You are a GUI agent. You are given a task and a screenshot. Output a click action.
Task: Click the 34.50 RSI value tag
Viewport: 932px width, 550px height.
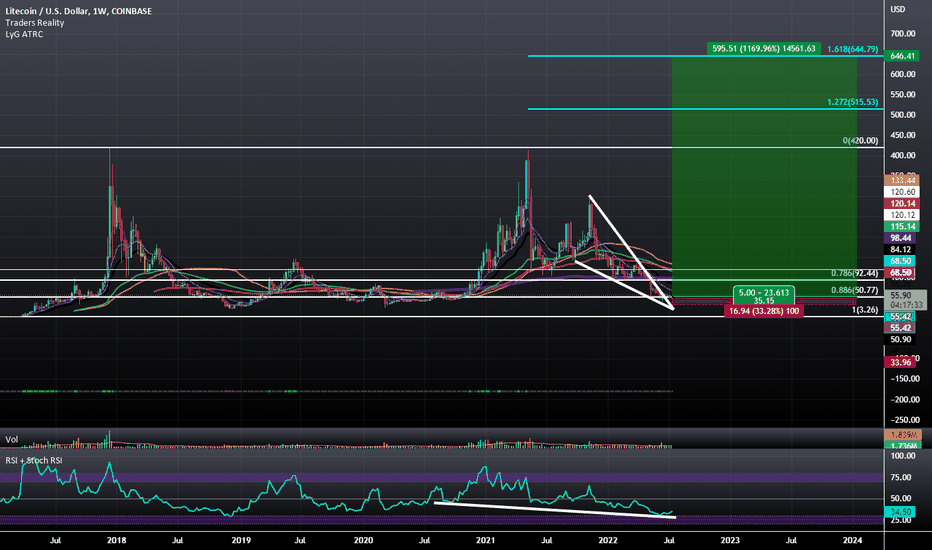(x=902, y=511)
